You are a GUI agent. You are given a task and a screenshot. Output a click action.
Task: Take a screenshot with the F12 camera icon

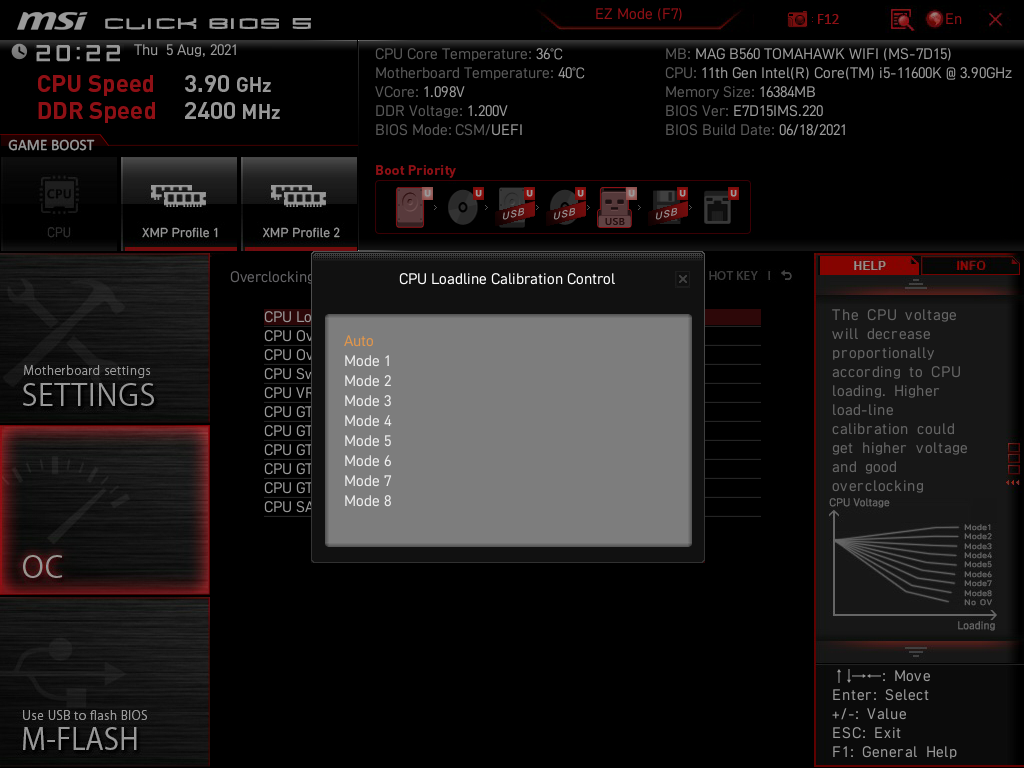tap(797, 19)
